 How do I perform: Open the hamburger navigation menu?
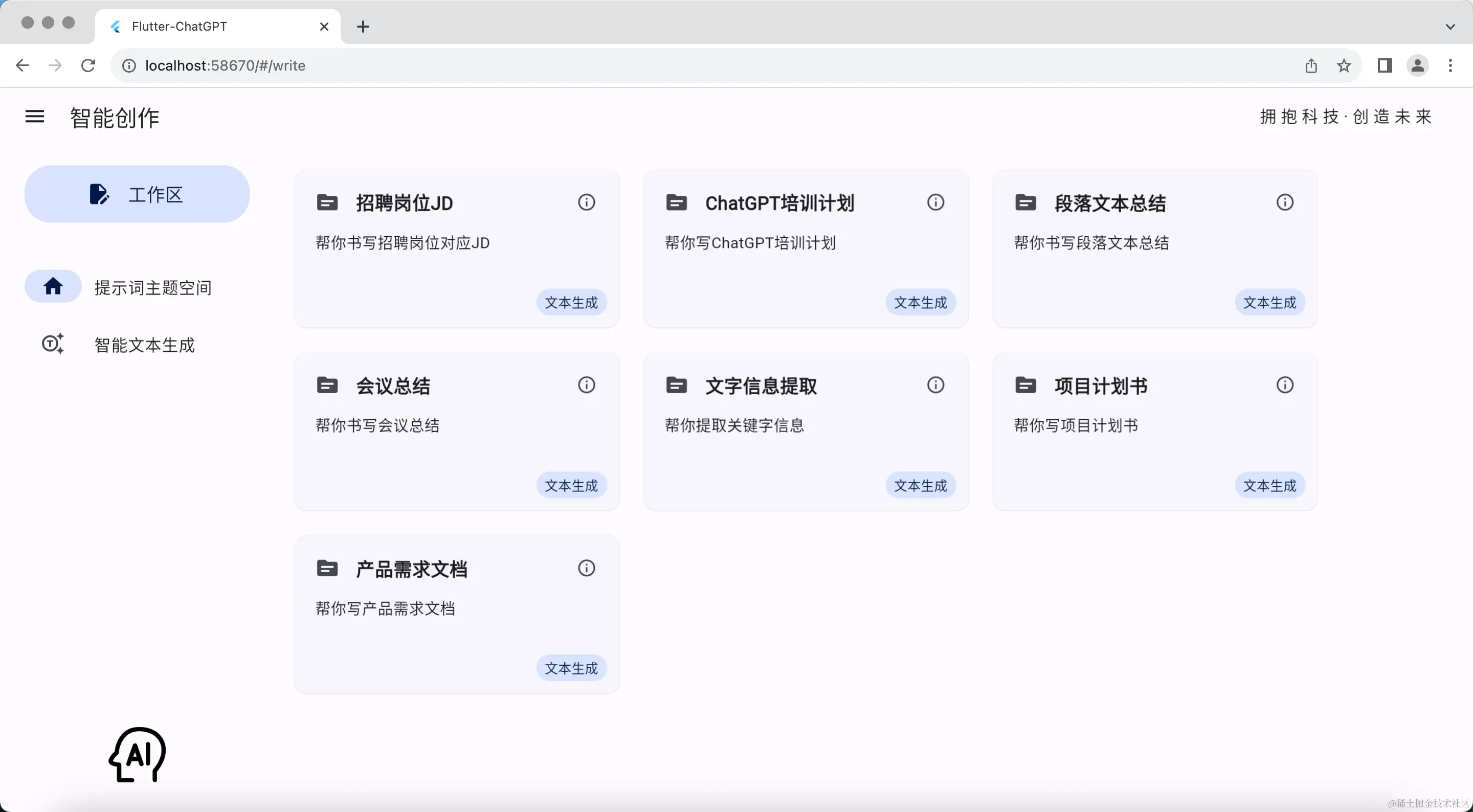[35, 117]
